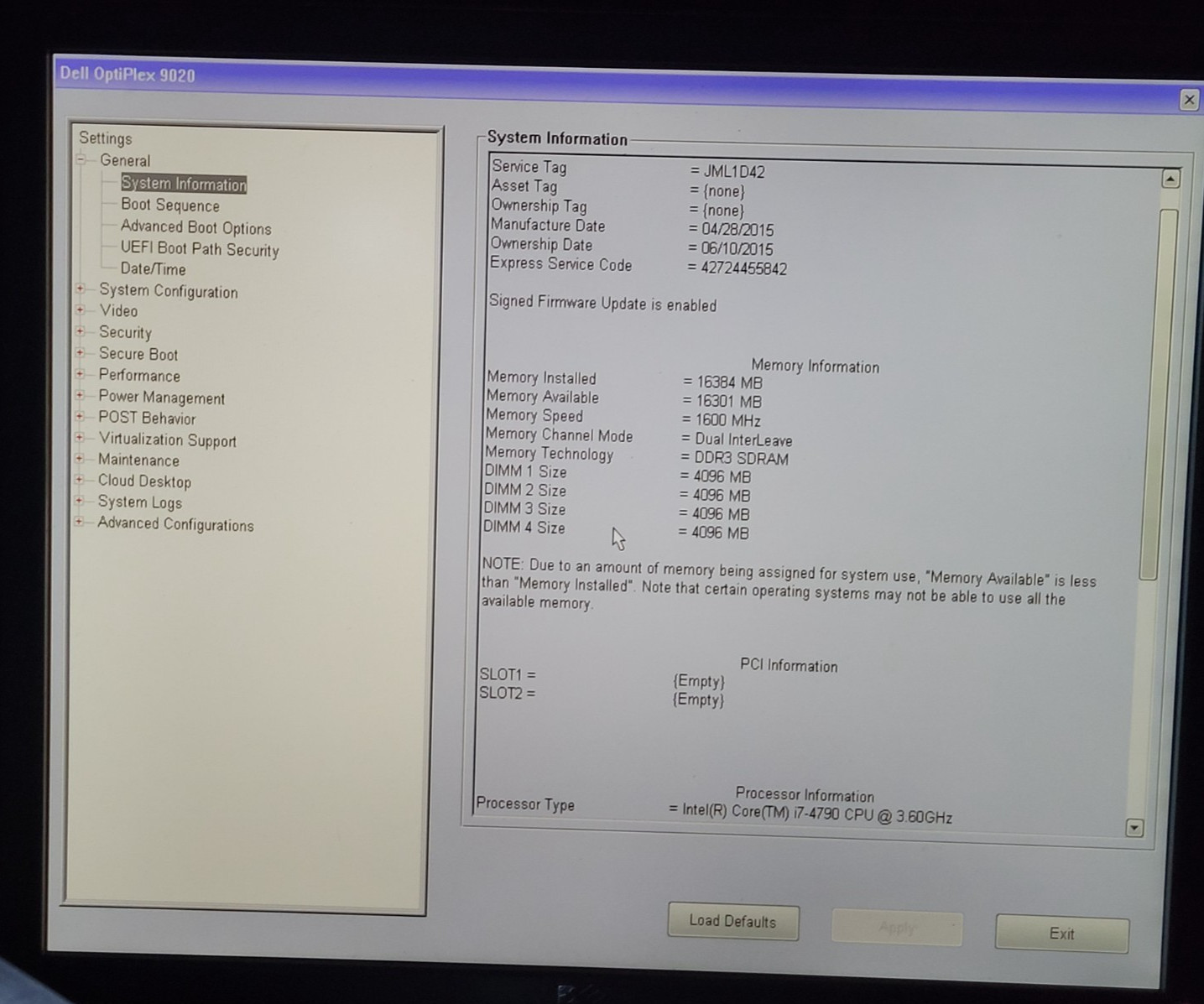Expand the Power Management node

[x=80, y=395]
